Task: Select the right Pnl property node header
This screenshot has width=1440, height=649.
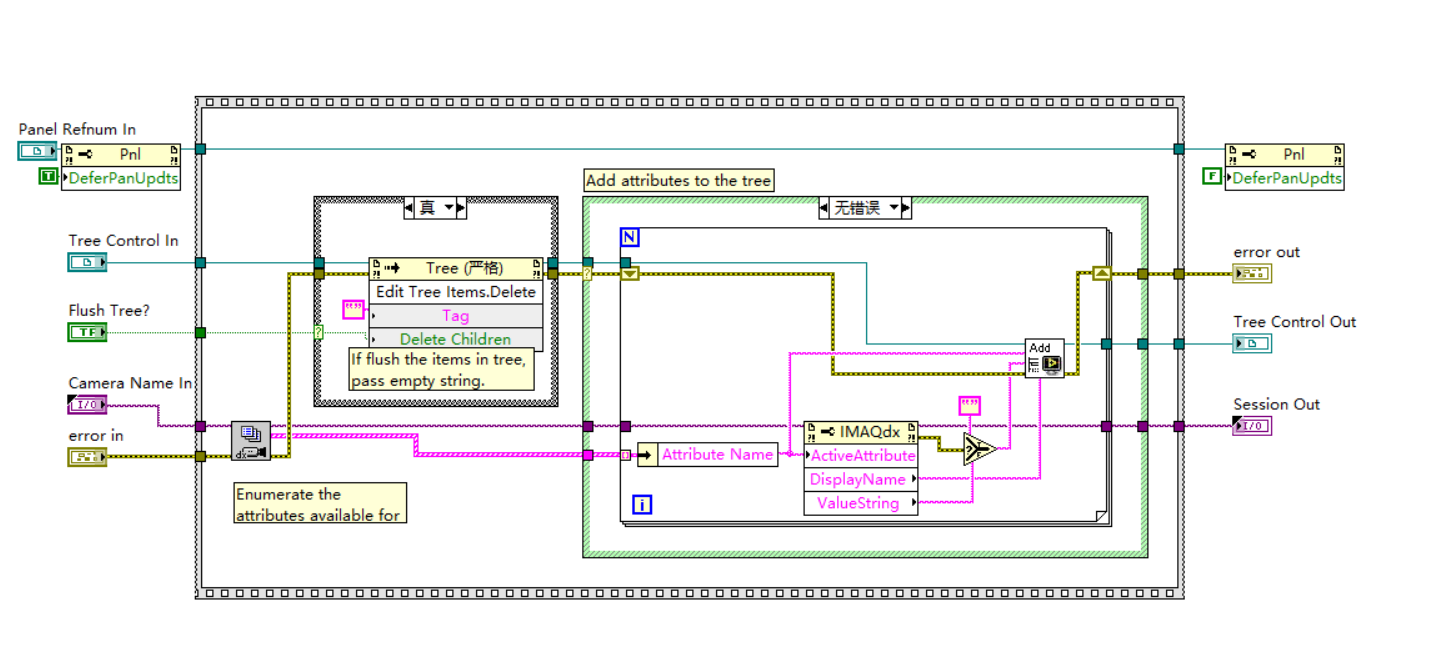Action: (x=1284, y=155)
